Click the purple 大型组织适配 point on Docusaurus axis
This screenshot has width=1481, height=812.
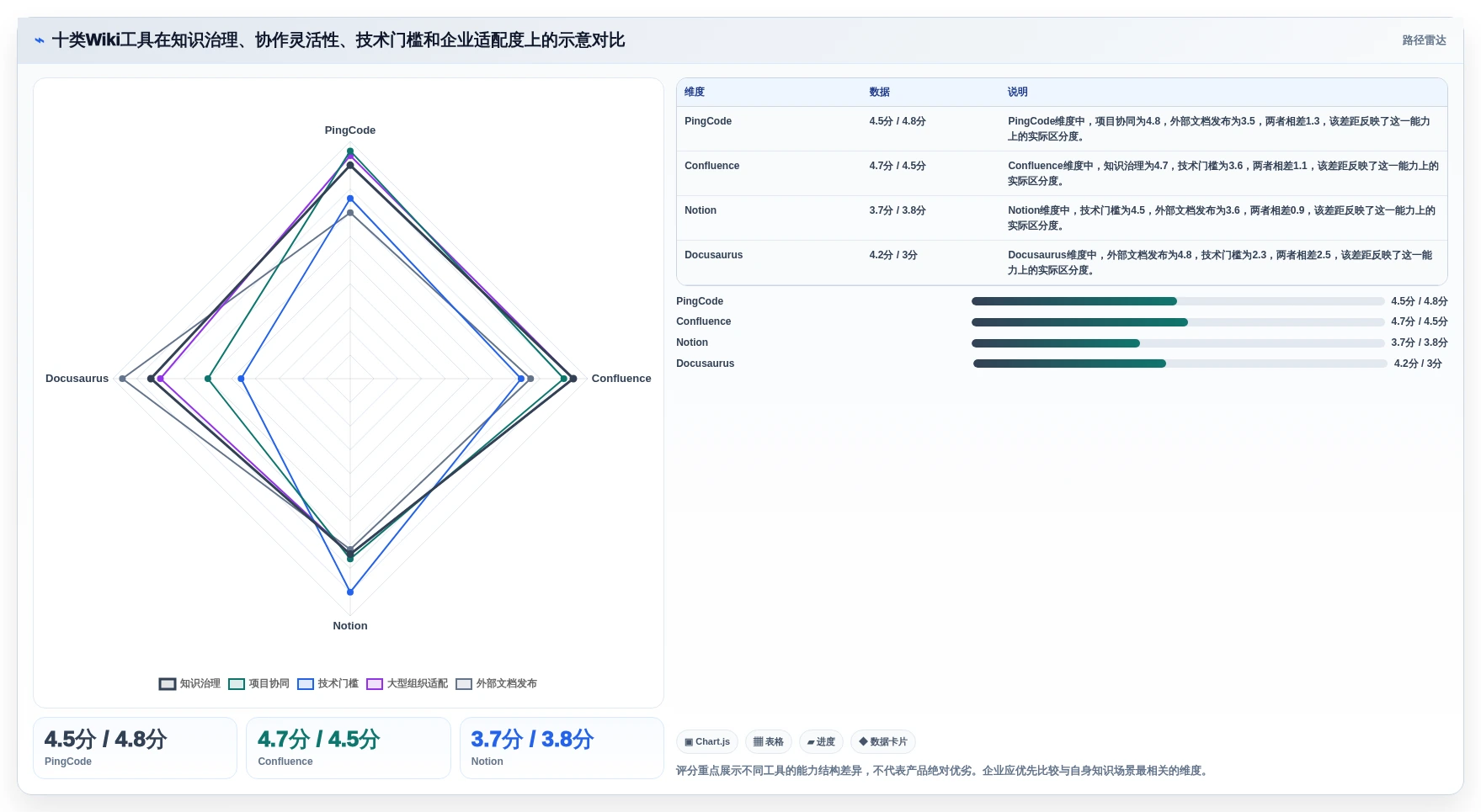tap(160, 379)
